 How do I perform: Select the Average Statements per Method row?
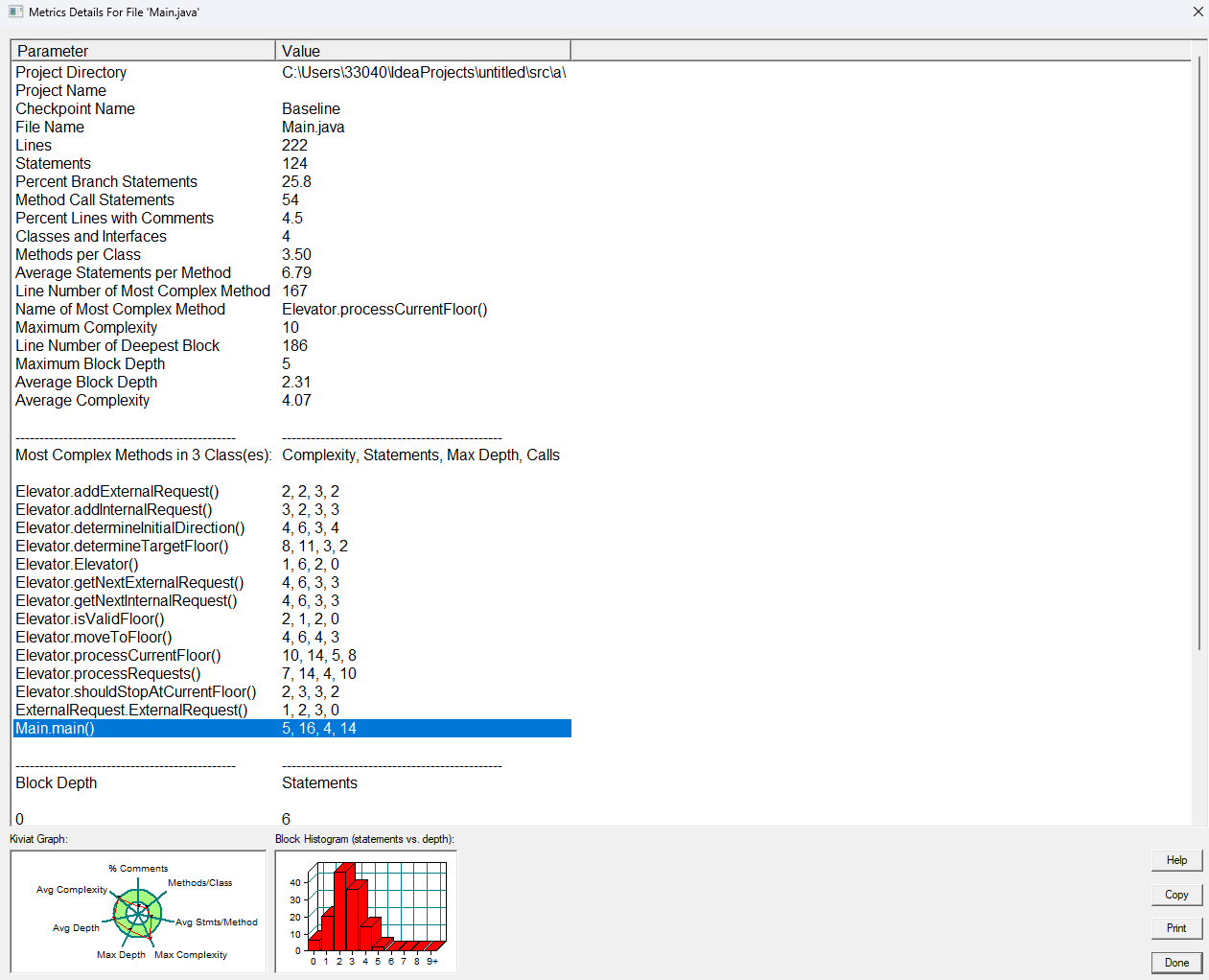coord(292,273)
